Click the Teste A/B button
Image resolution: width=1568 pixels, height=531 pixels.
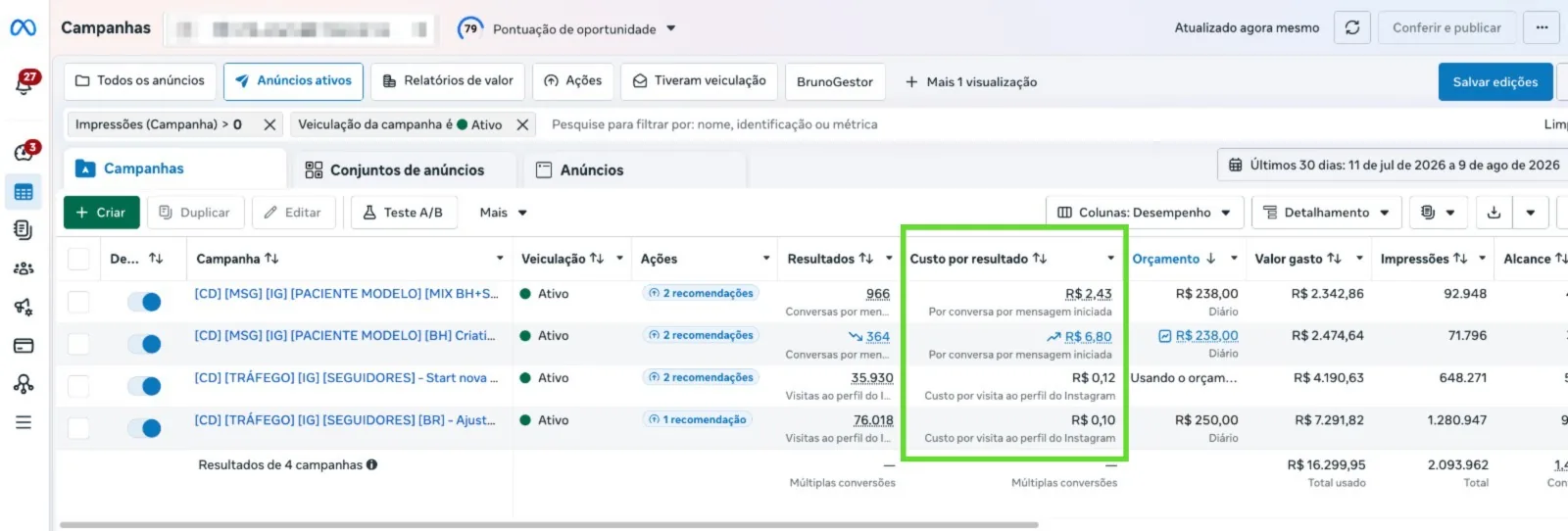404,213
